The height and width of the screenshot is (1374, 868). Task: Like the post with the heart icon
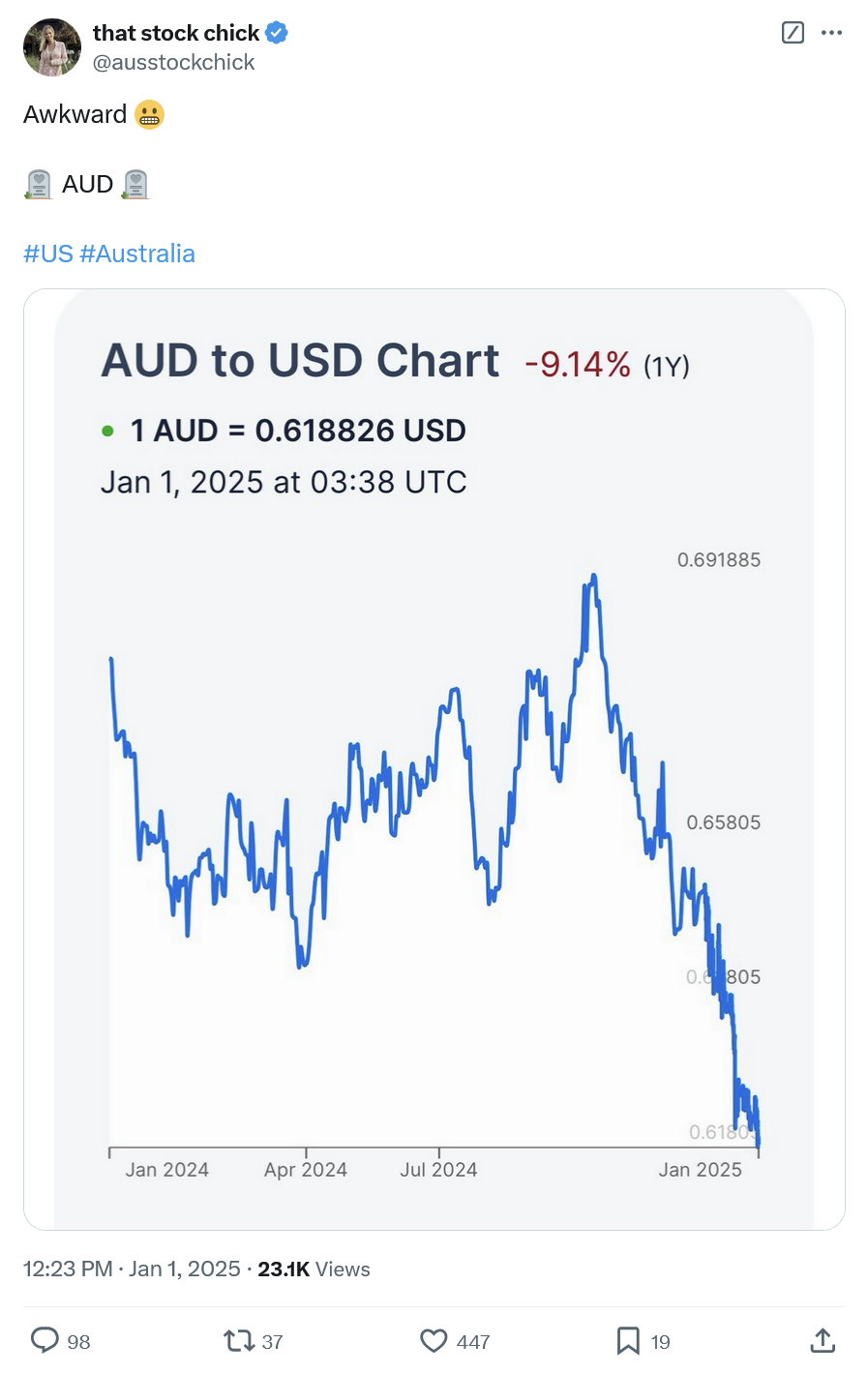tap(434, 1340)
